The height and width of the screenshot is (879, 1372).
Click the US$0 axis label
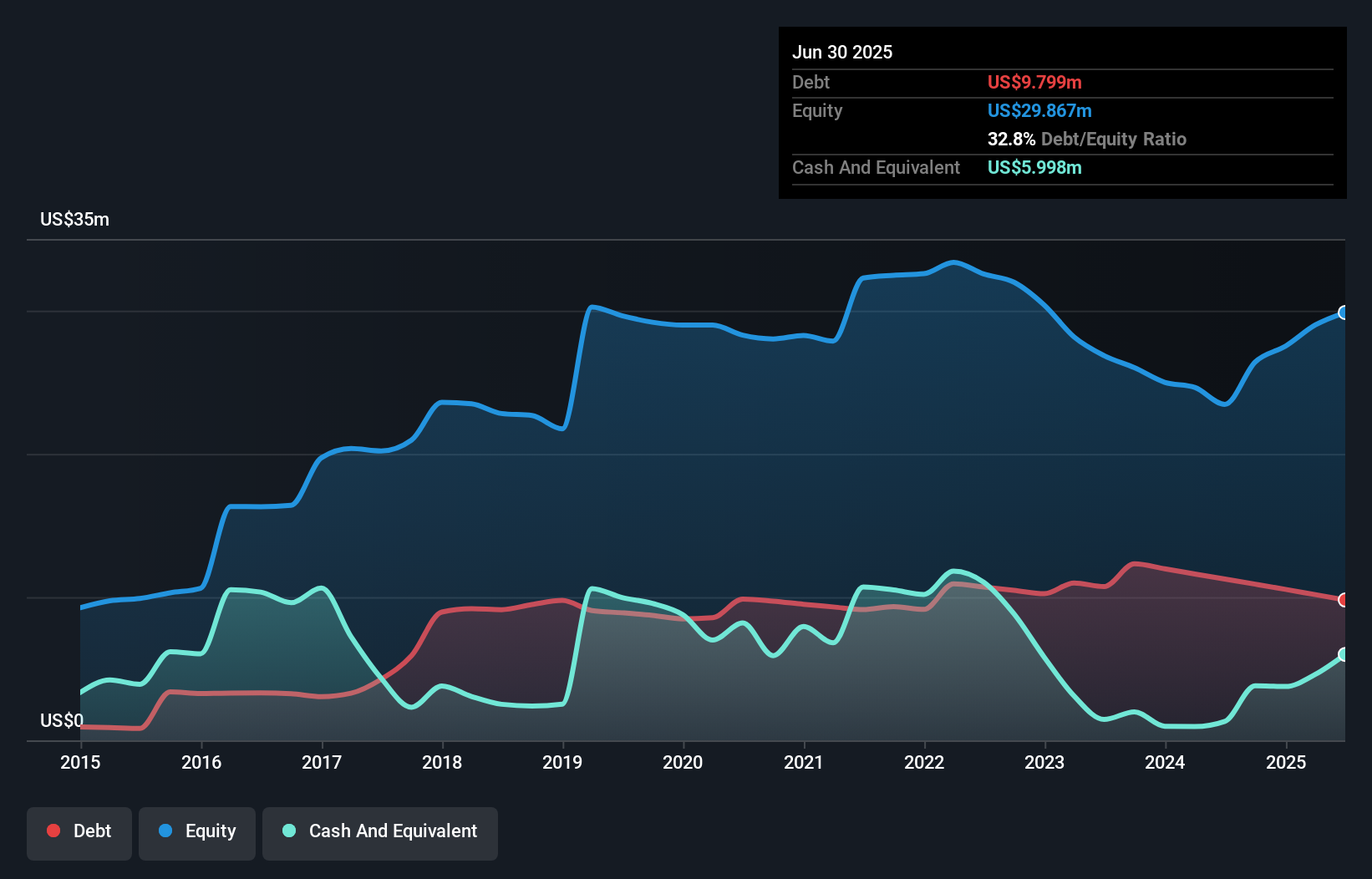pyautogui.click(x=63, y=720)
